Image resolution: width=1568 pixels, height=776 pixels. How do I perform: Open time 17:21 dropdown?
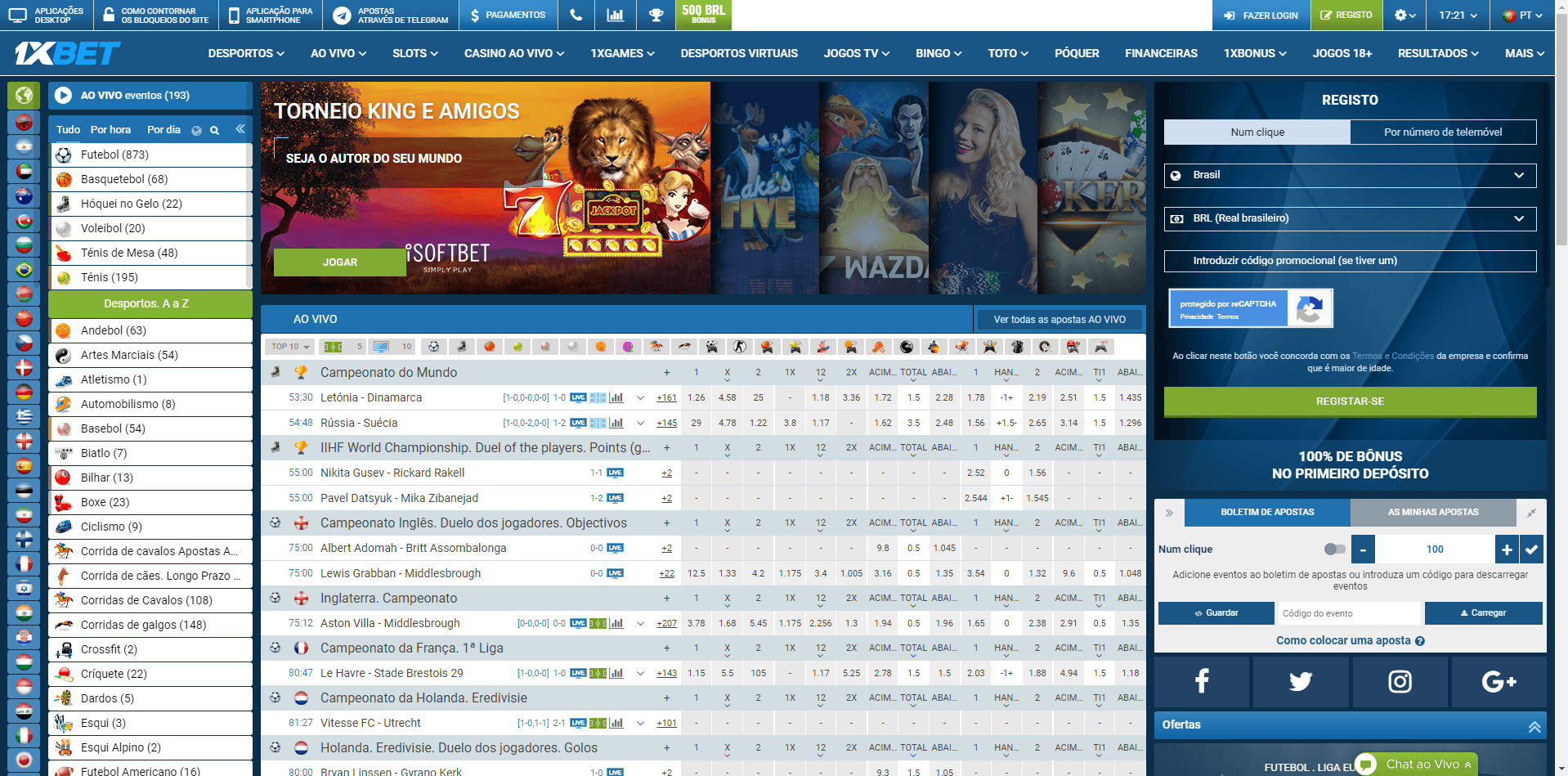[x=1458, y=15]
